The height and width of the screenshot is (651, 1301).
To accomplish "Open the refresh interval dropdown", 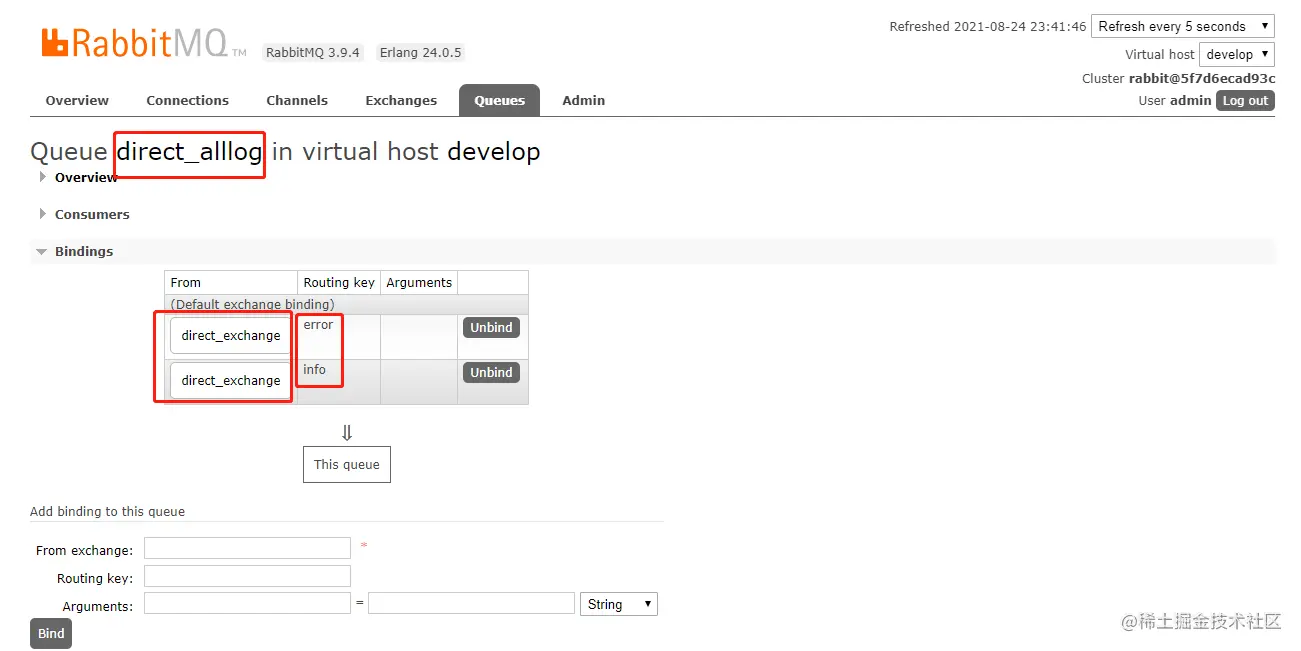I will [1182, 26].
